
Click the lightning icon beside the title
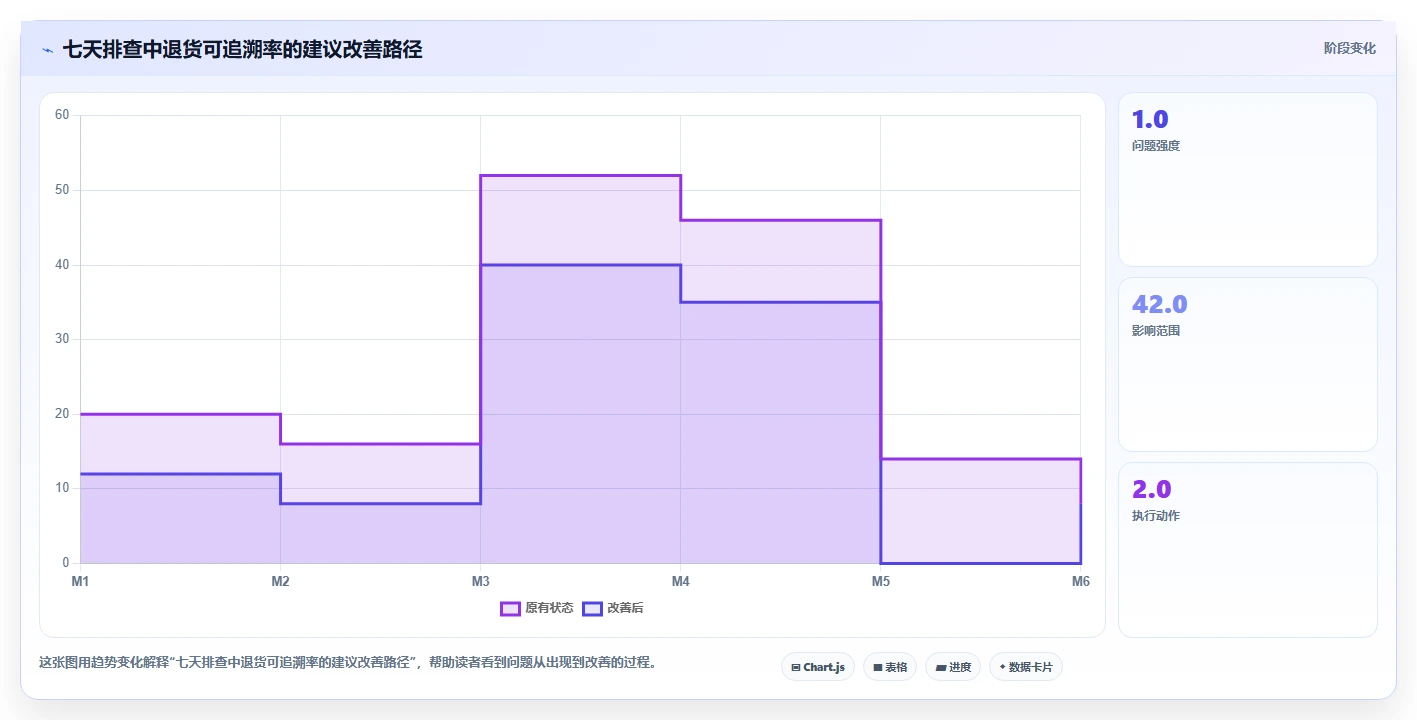coord(47,49)
